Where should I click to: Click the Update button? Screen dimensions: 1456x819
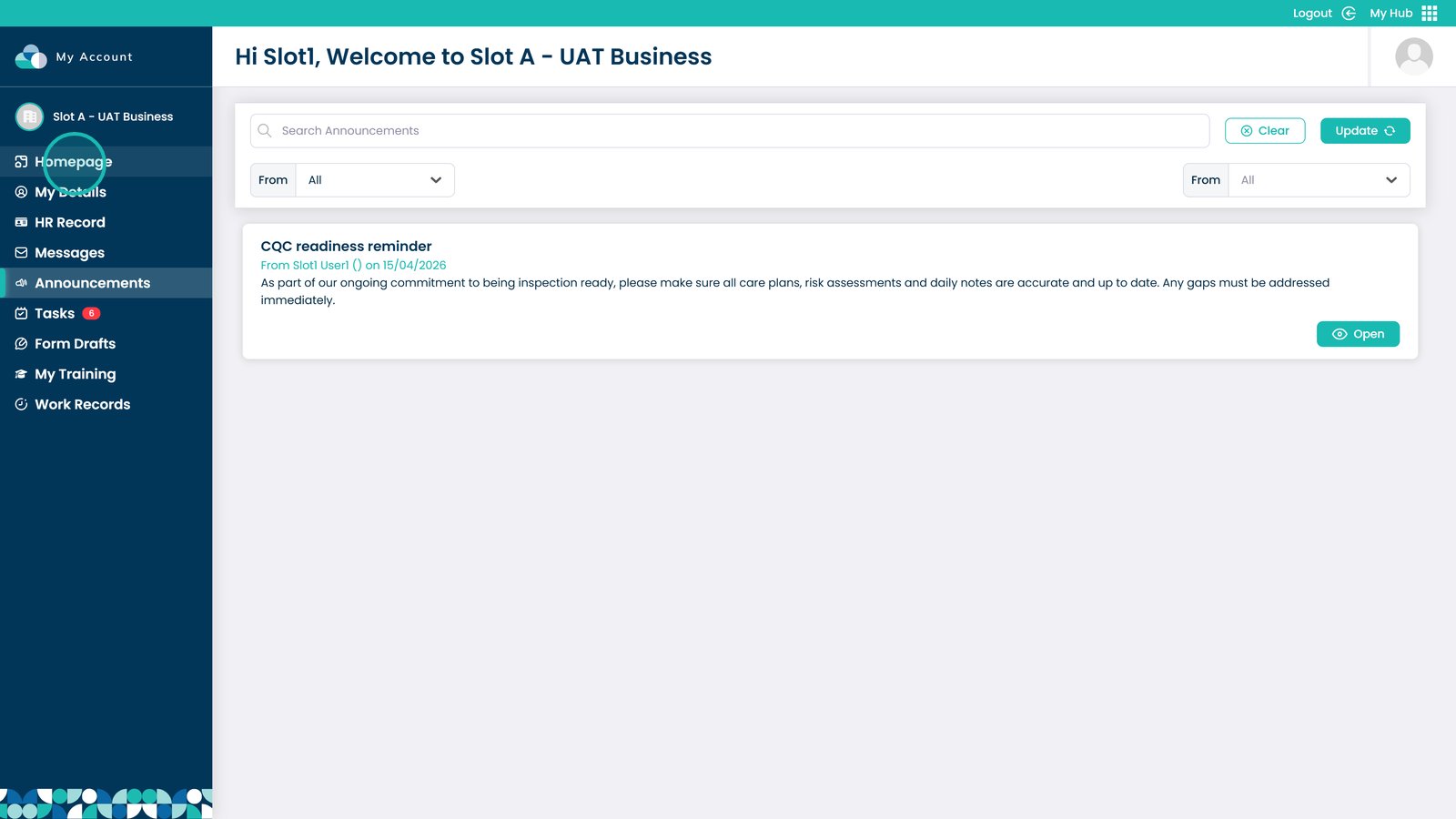1365,131
